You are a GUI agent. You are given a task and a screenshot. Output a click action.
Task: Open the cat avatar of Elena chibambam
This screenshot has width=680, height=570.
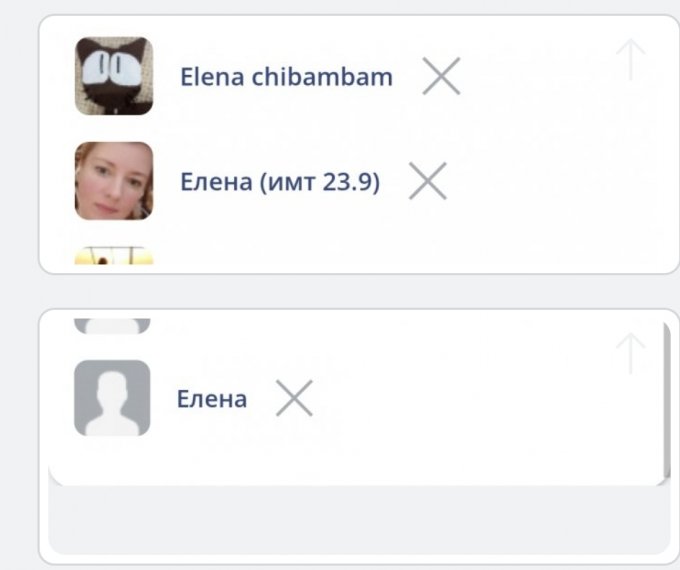pos(114,76)
